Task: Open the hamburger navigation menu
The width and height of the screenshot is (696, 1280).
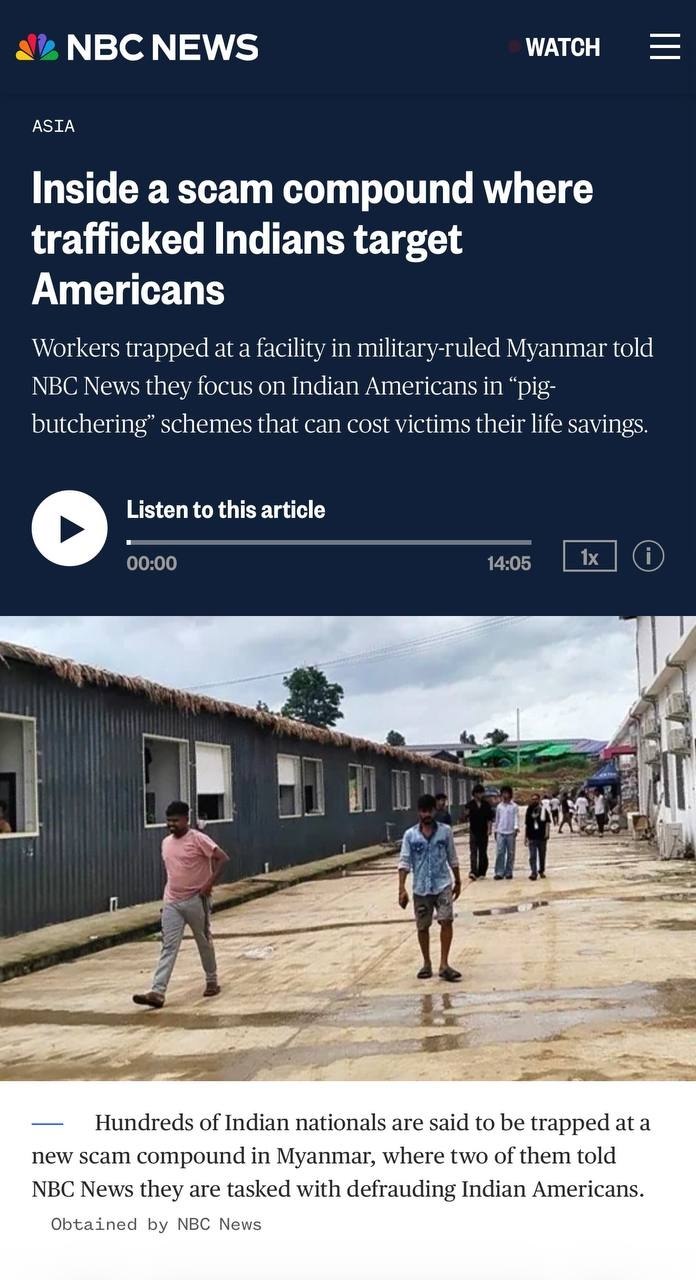Action: 665,46
